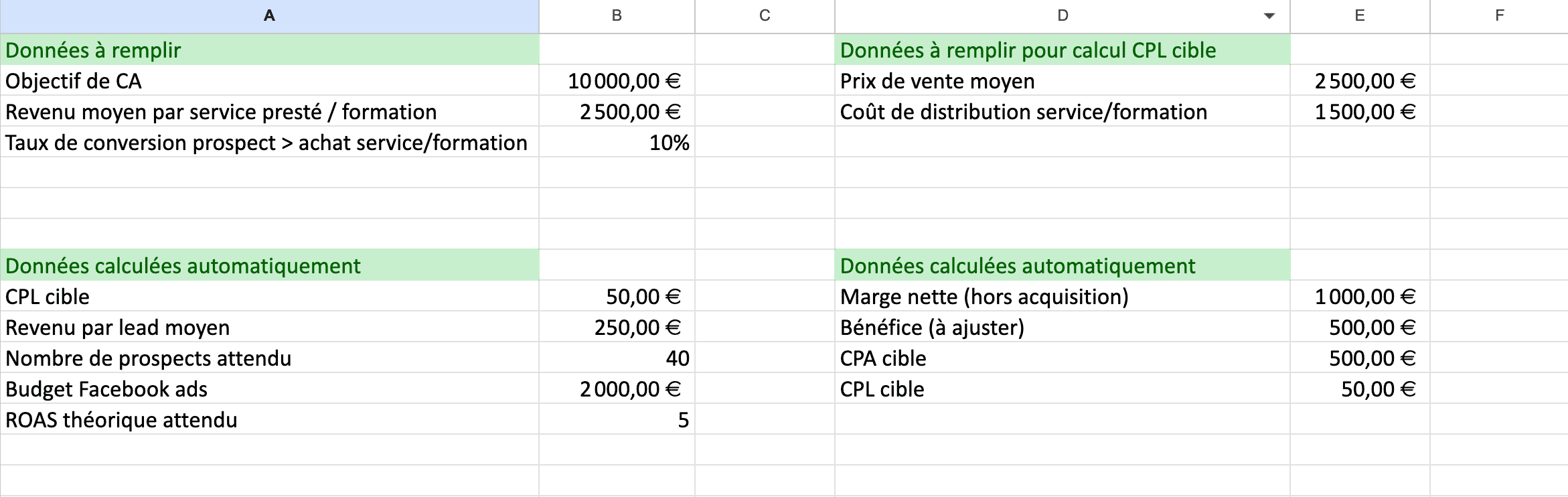Select the Objectif de CA value cell
Screen dimensions: 1568x497
[617, 81]
